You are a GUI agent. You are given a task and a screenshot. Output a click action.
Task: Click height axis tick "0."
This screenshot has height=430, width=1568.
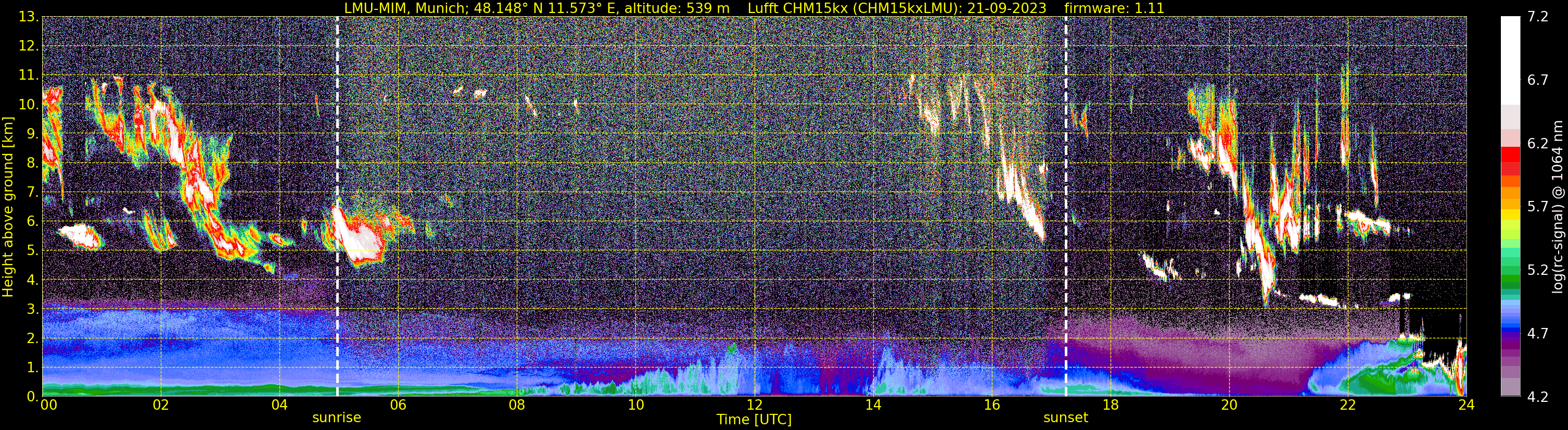(32, 396)
